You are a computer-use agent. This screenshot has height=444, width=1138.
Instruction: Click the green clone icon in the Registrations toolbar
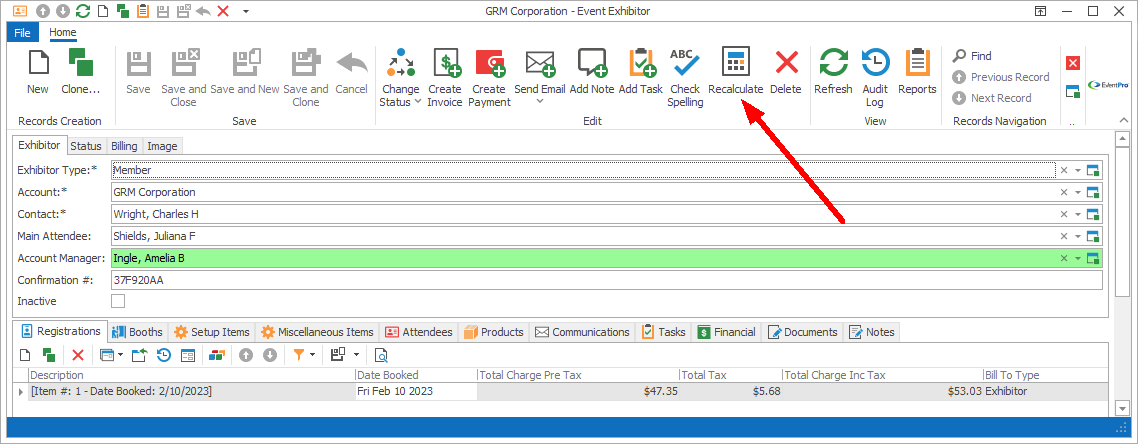coord(49,355)
